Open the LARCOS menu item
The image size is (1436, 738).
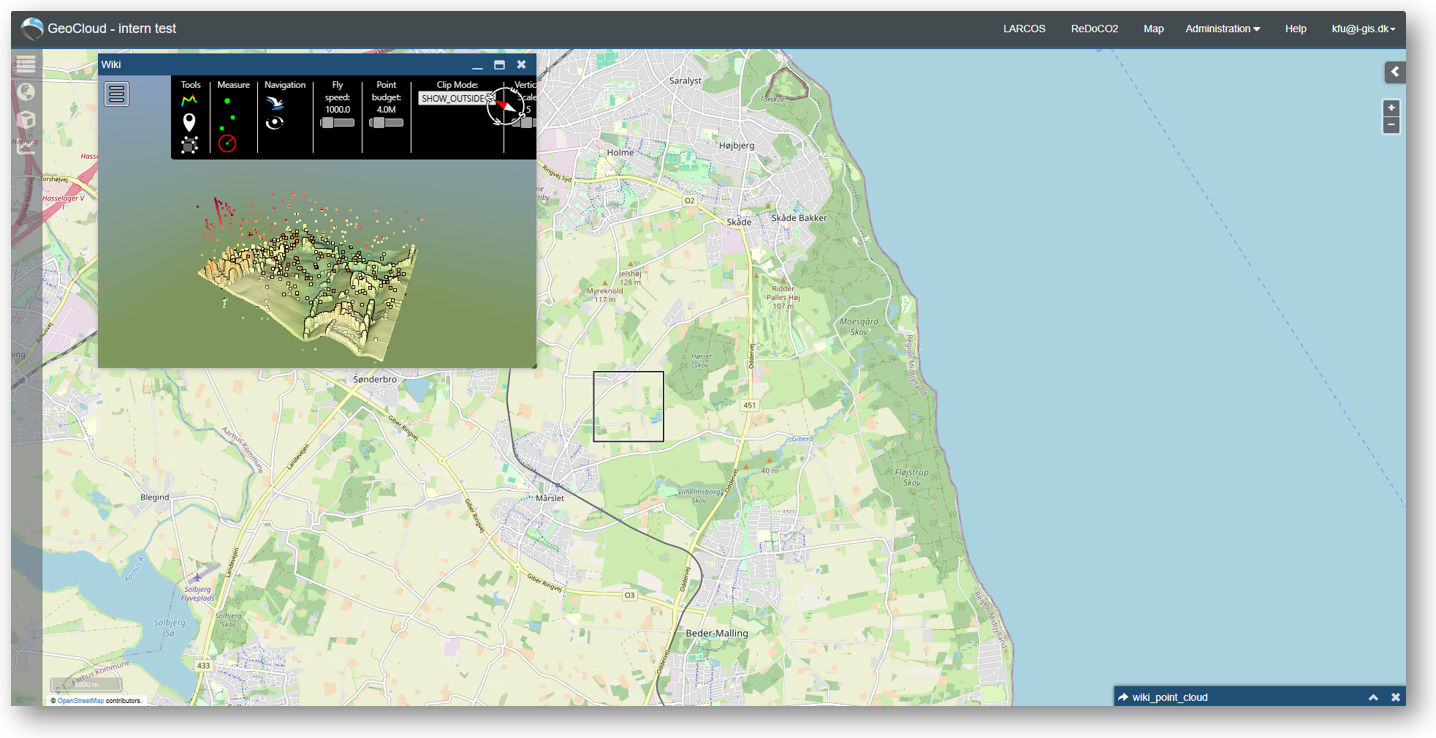tap(1024, 29)
